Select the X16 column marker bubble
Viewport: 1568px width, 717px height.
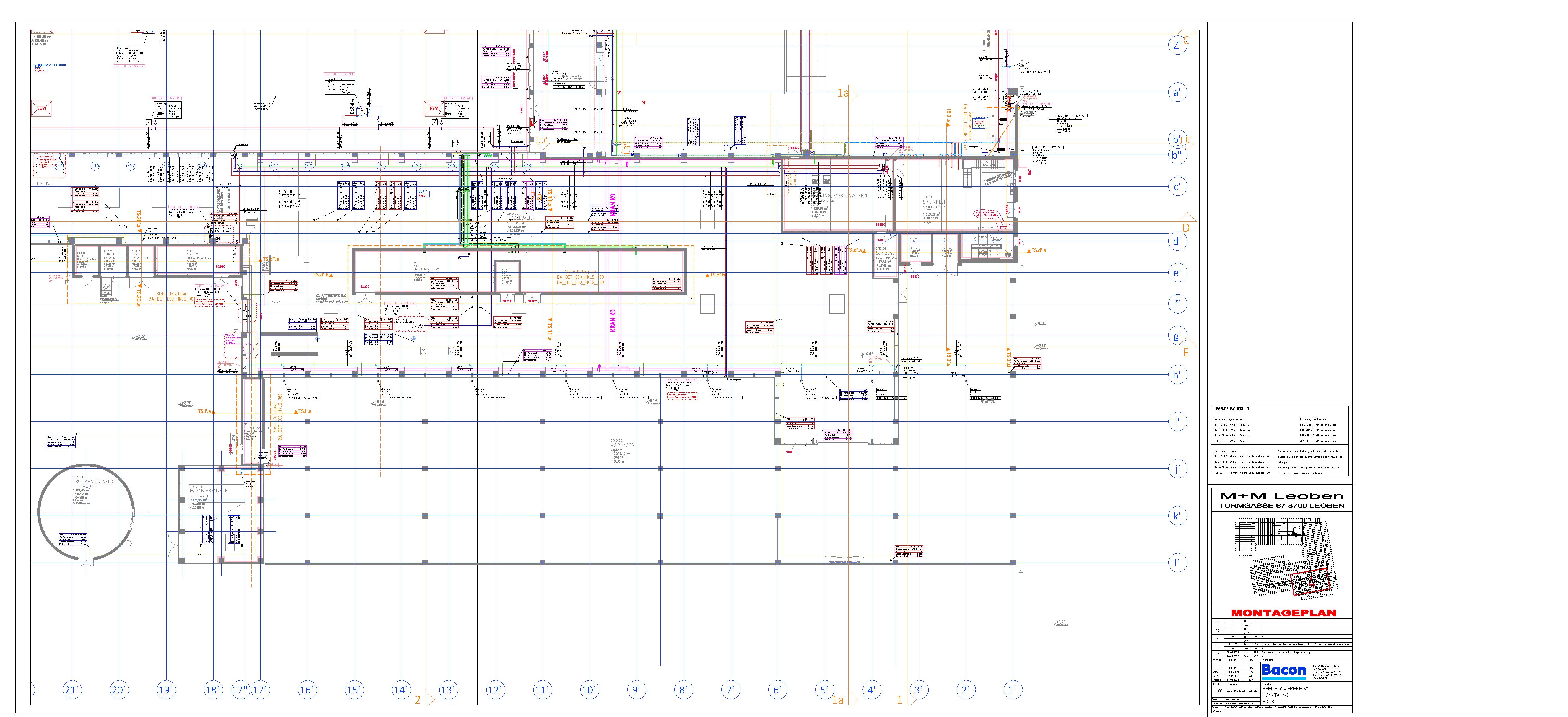point(95,166)
